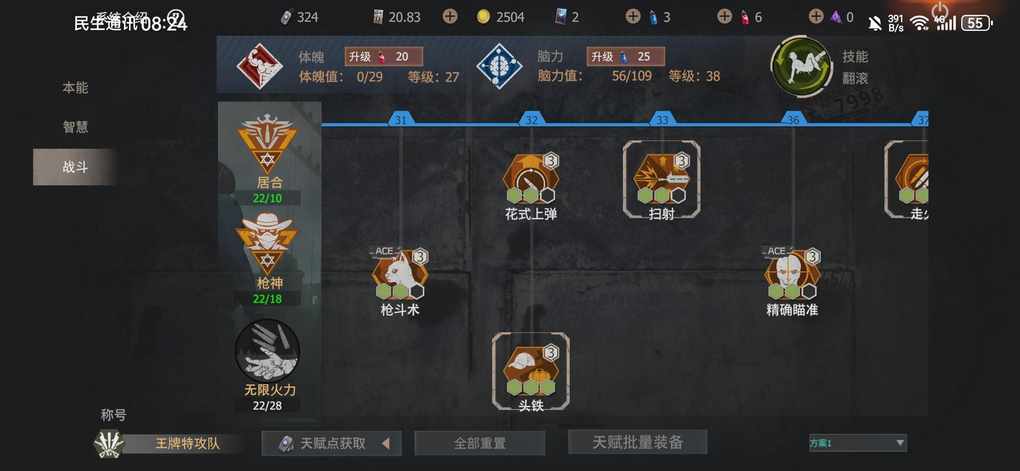Click 全部重置 reset button

coord(479,443)
